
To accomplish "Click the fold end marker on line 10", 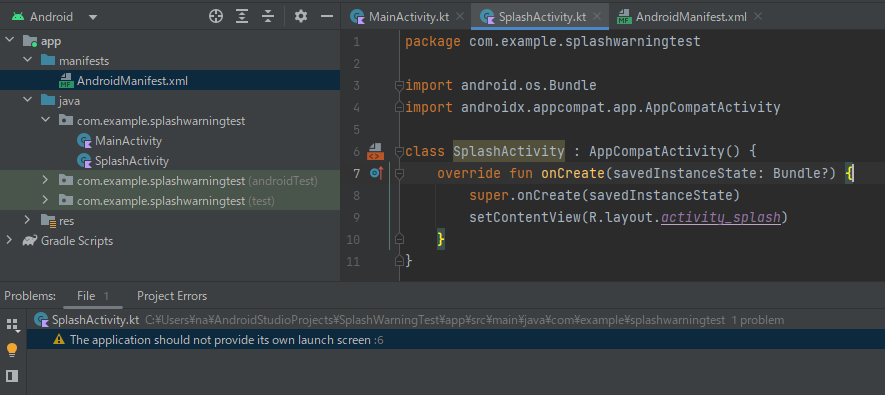I will tap(399, 239).
